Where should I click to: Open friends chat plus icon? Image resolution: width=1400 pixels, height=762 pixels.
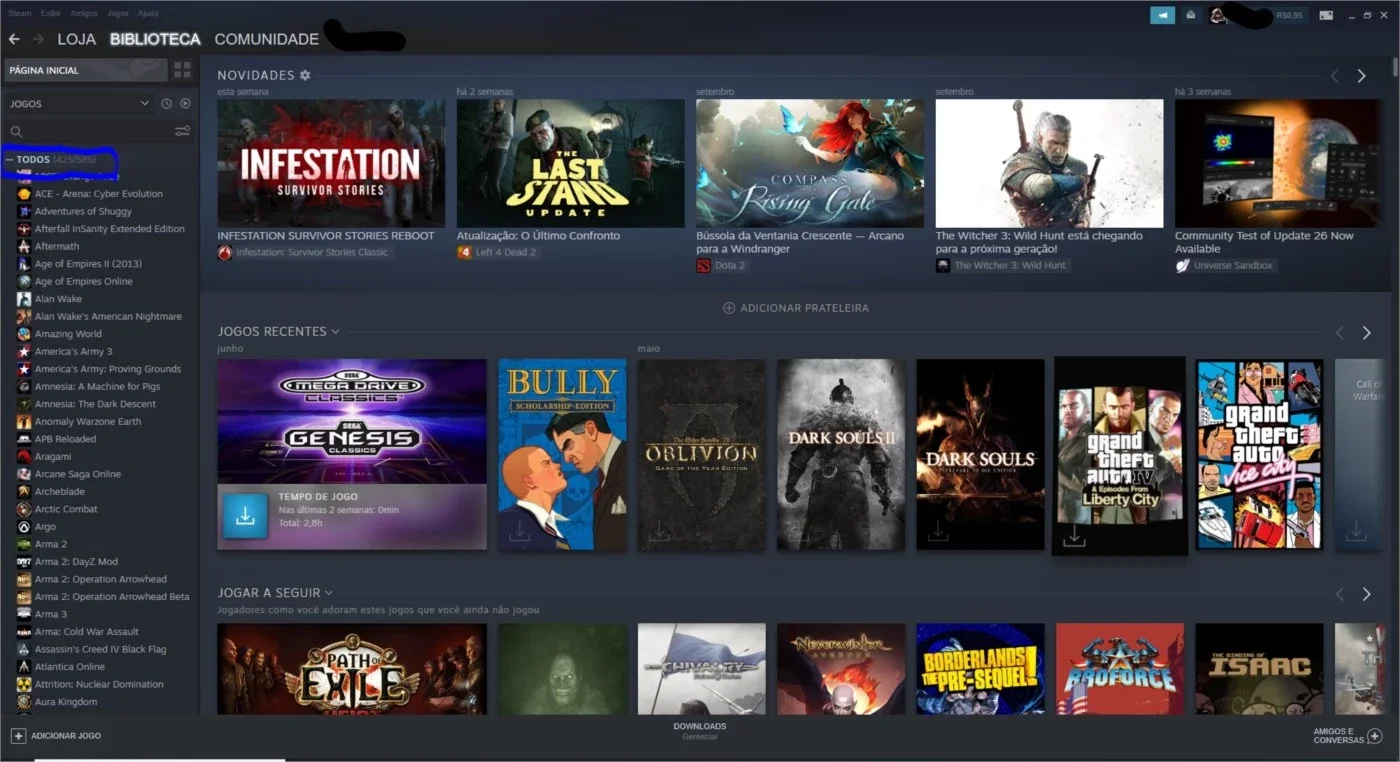coord(1375,736)
